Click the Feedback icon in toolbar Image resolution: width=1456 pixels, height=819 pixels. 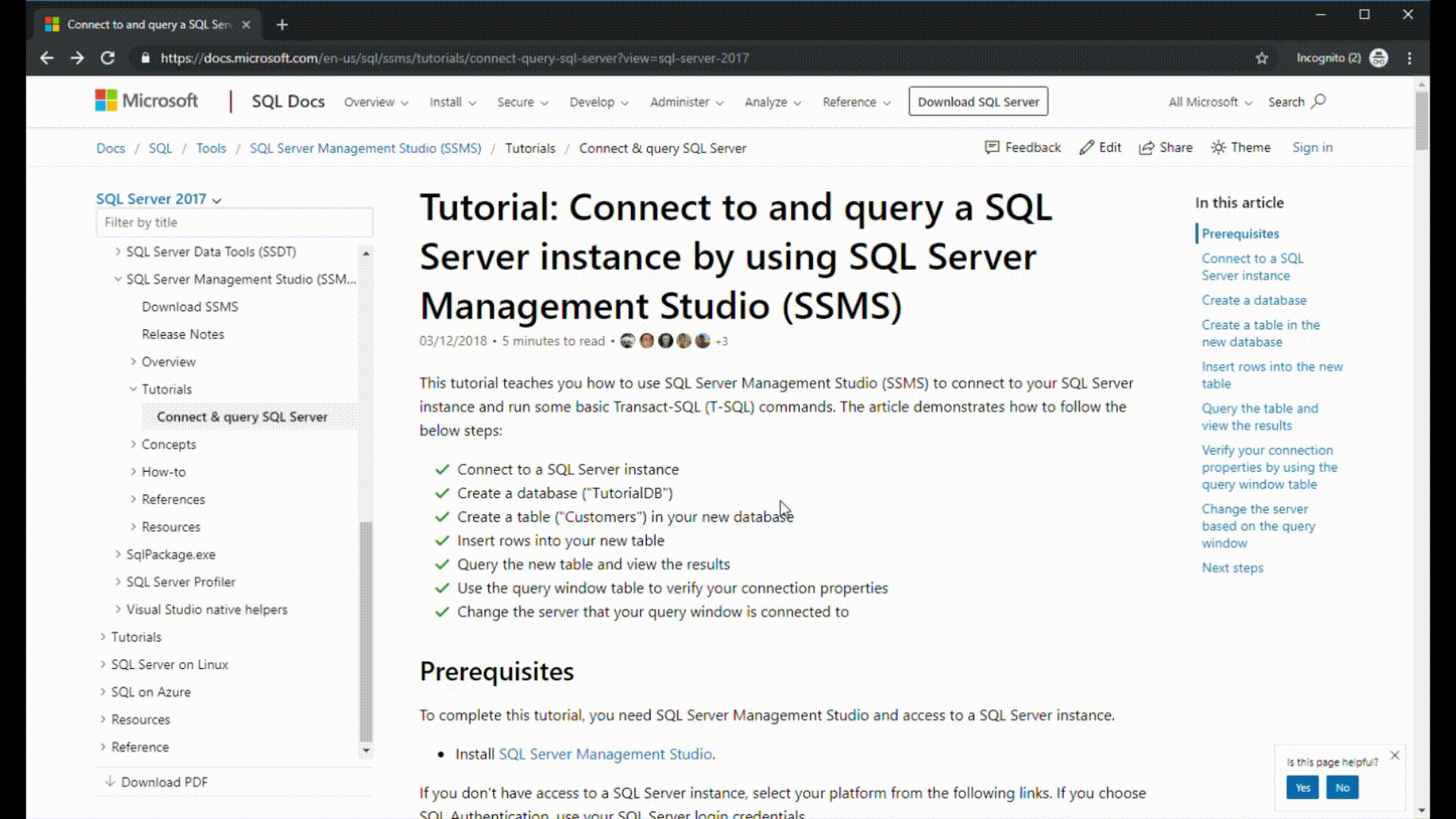[991, 147]
